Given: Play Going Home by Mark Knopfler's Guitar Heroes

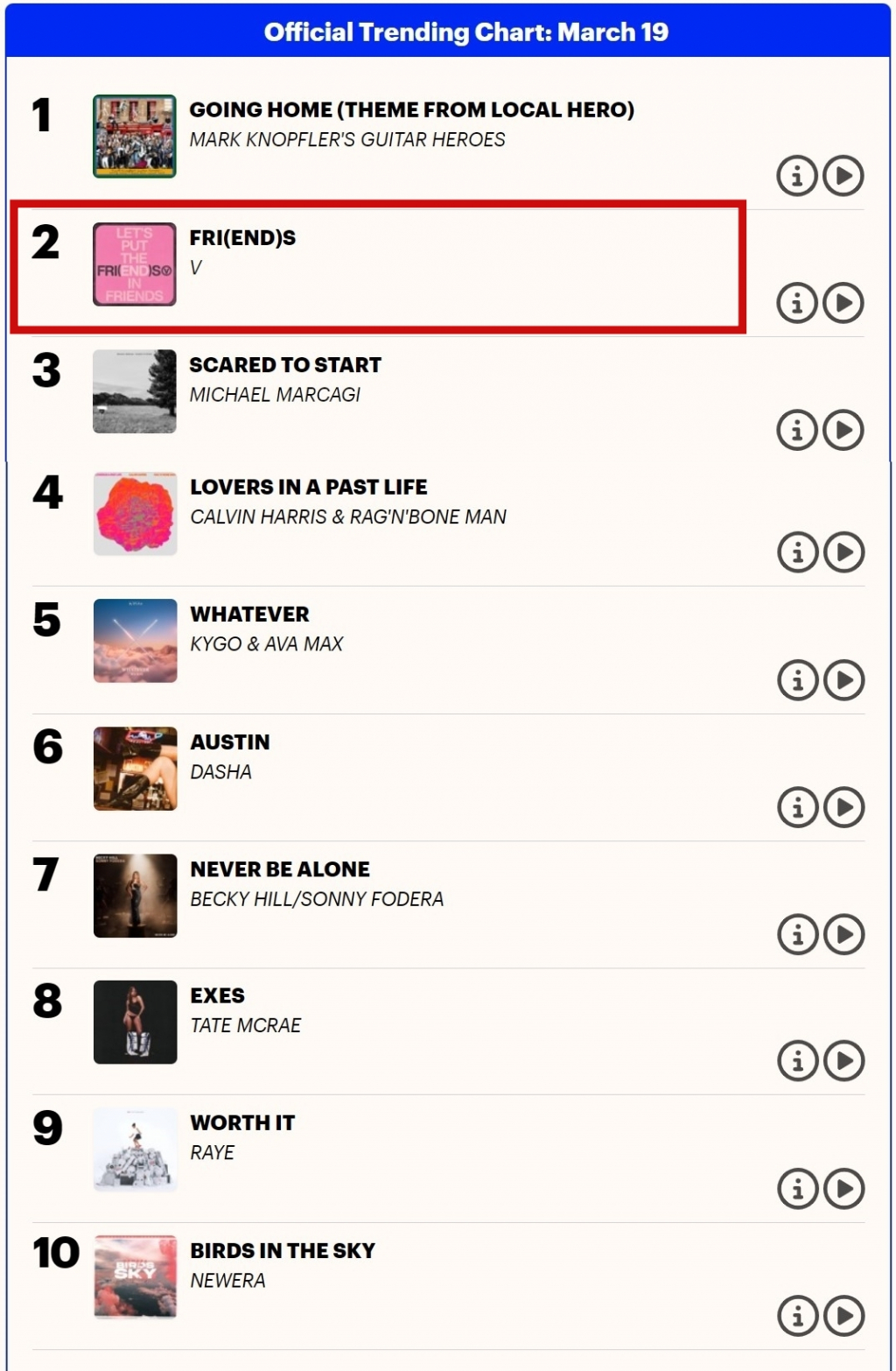Looking at the screenshot, I should (843, 176).
